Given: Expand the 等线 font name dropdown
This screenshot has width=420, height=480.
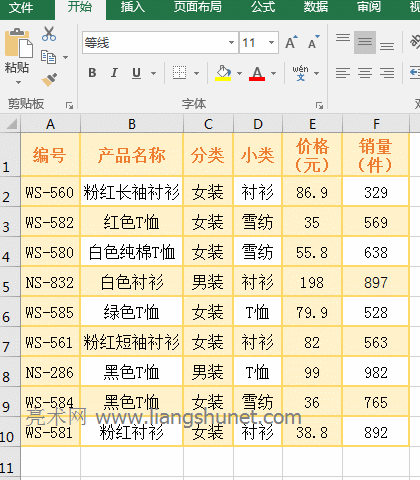Looking at the screenshot, I should point(231,42).
